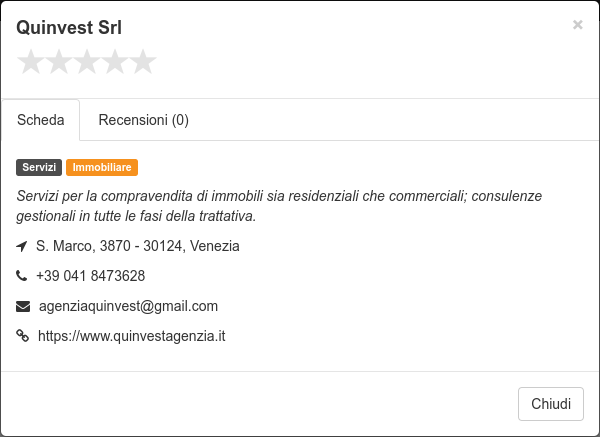Click the first rating star
This screenshot has height=437, width=600.
pyautogui.click(x=31, y=61)
